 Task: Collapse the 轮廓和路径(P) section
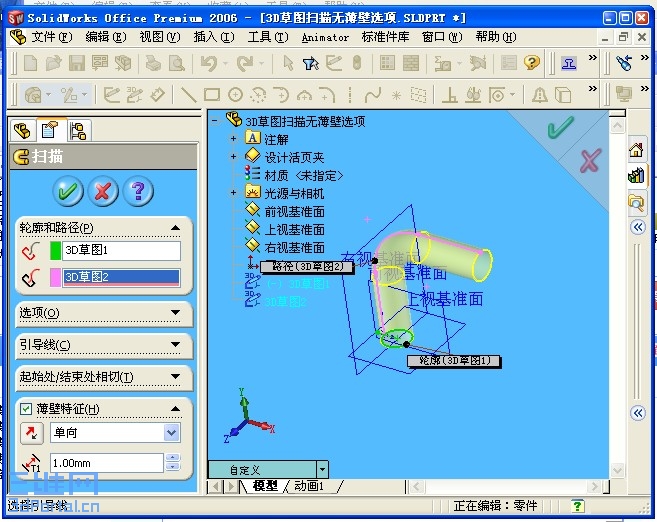[176, 228]
